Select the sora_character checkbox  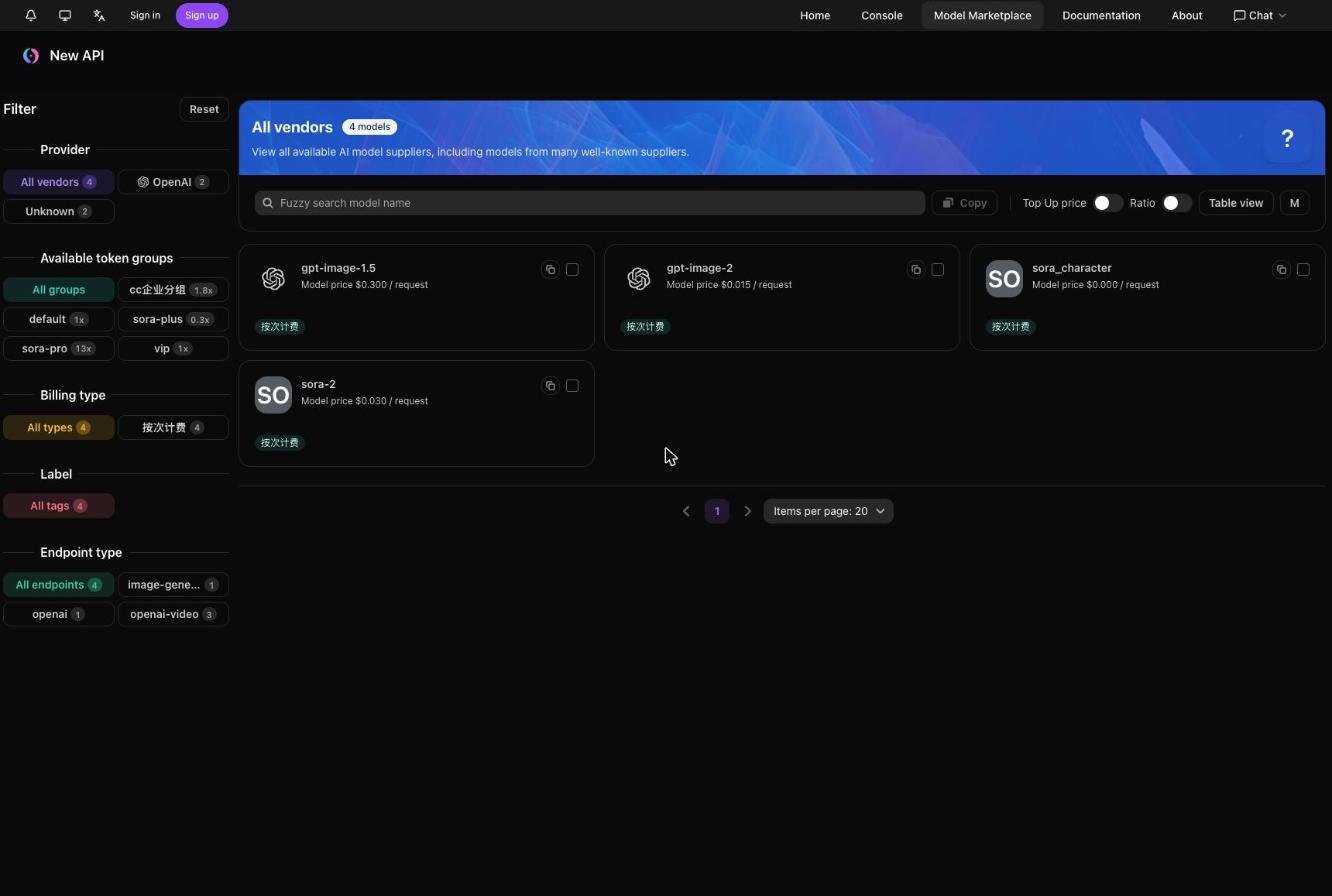tap(1303, 269)
